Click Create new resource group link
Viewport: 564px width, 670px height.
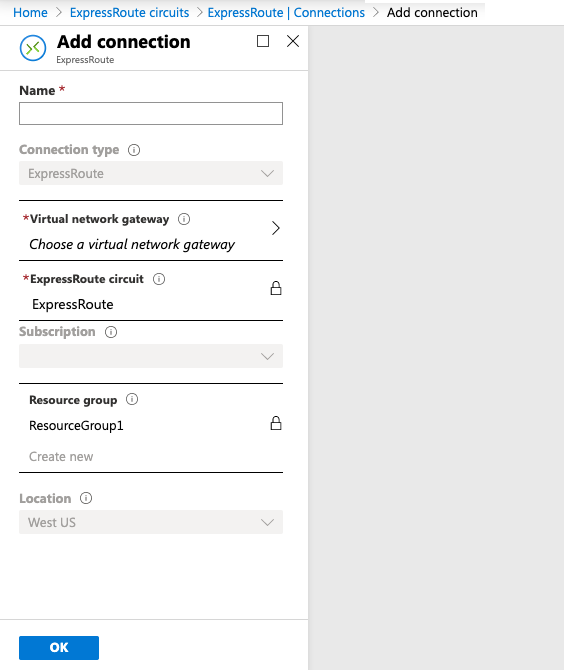(x=61, y=457)
